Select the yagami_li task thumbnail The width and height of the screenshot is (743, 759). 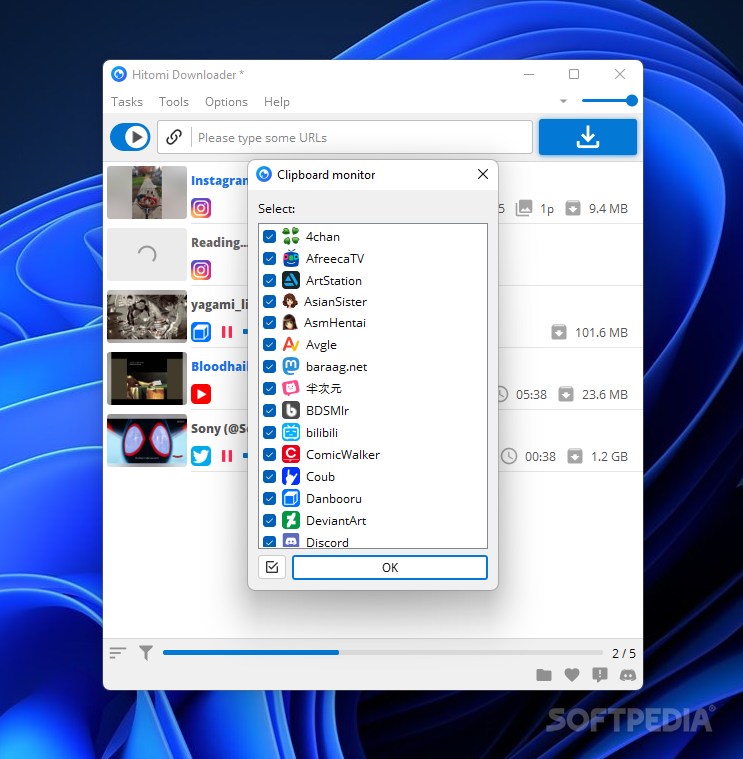point(147,317)
